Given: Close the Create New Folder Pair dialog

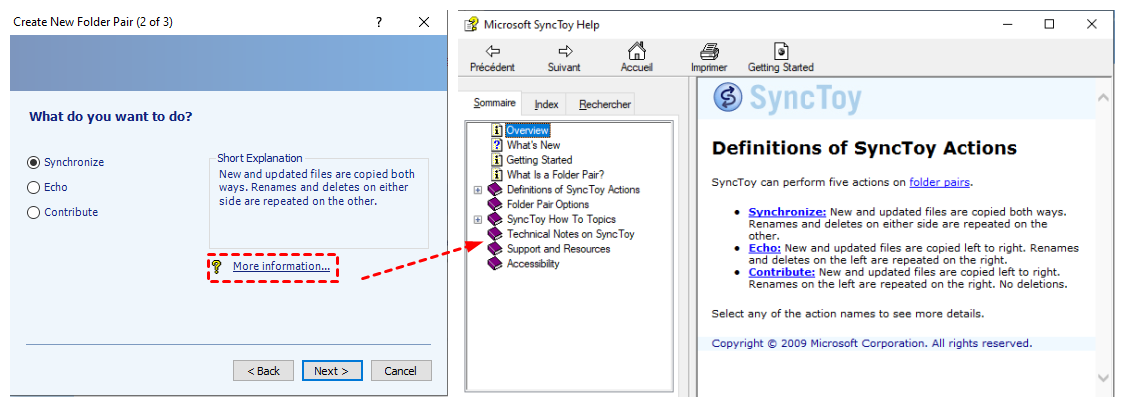Looking at the screenshot, I should click(x=424, y=22).
